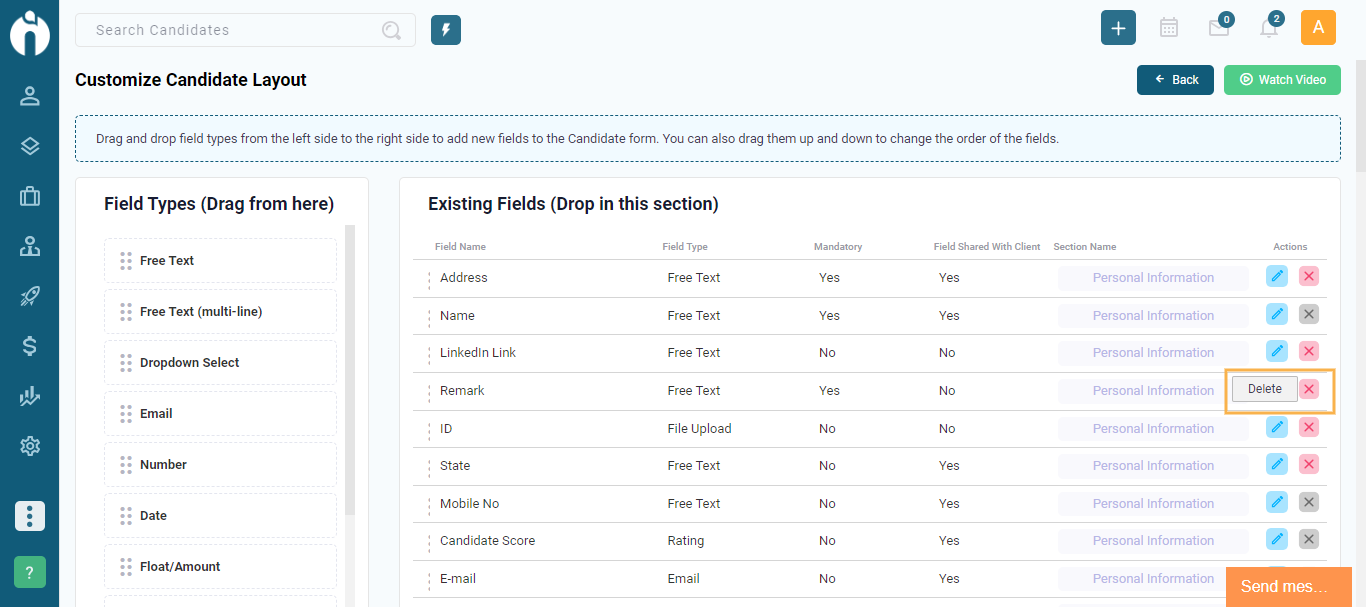
Task: Select the Free Text (multi-line) field type
Action: [220, 311]
